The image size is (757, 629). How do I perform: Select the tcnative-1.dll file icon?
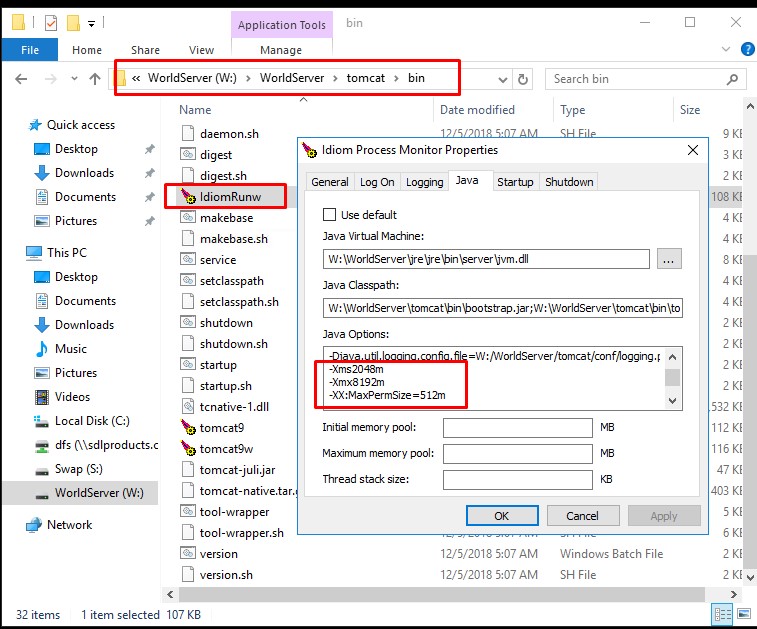tap(188, 406)
